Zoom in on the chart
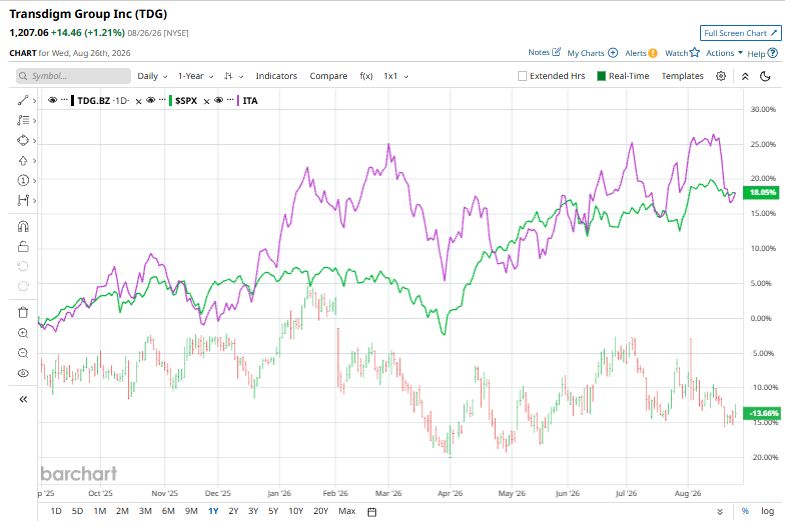 coord(23,333)
